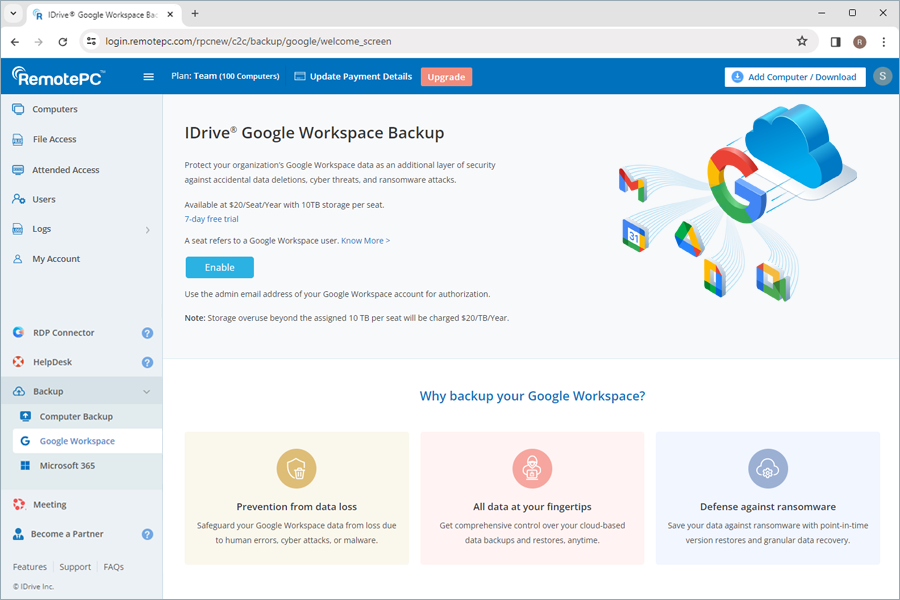Open Update Payment Details

point(353,77)
